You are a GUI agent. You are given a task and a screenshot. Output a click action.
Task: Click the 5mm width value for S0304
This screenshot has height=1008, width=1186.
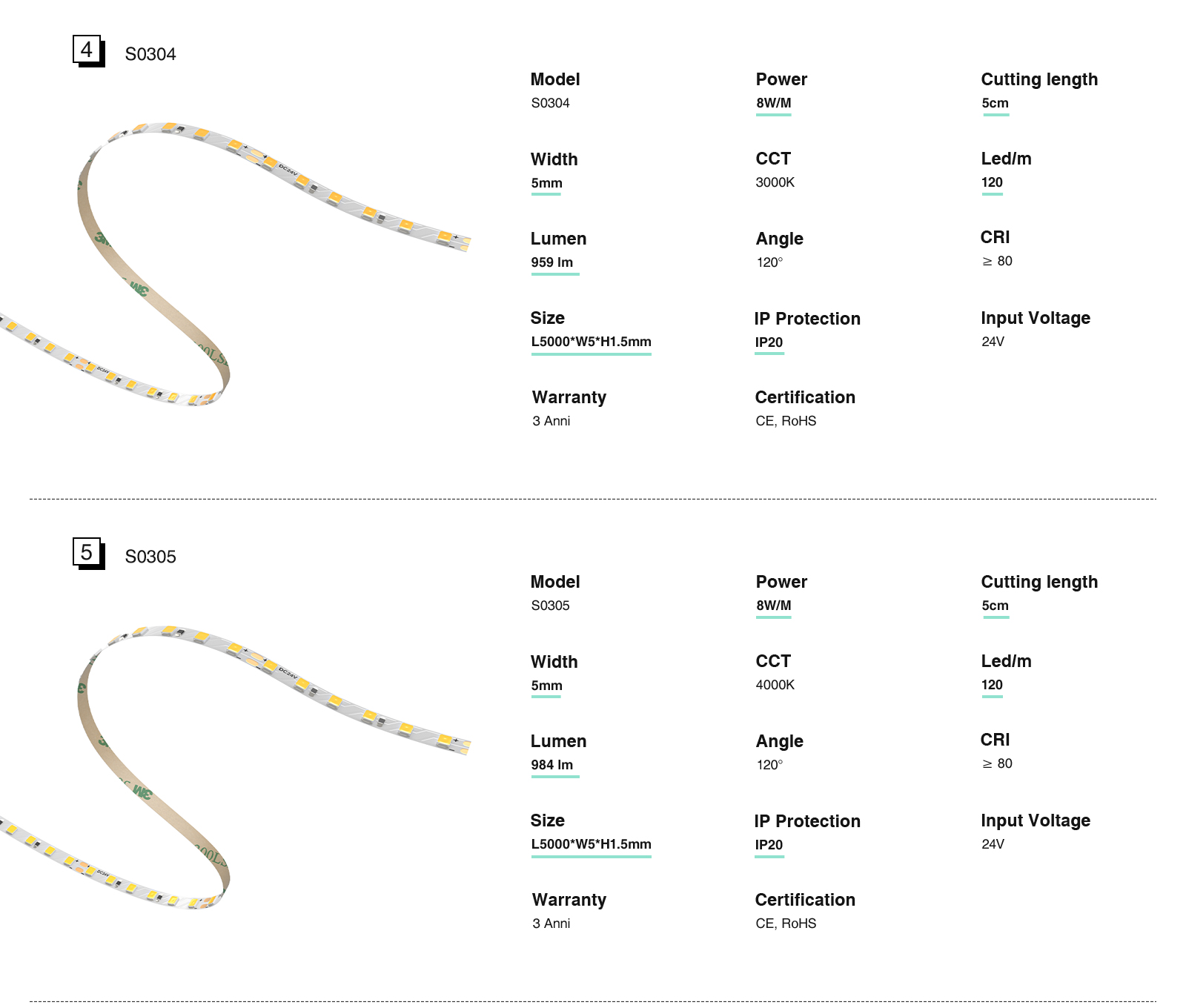point(546,183)
